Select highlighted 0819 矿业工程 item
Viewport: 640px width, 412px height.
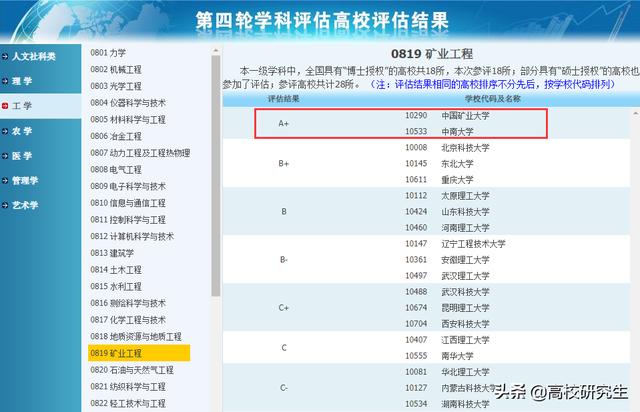[139, 353]
